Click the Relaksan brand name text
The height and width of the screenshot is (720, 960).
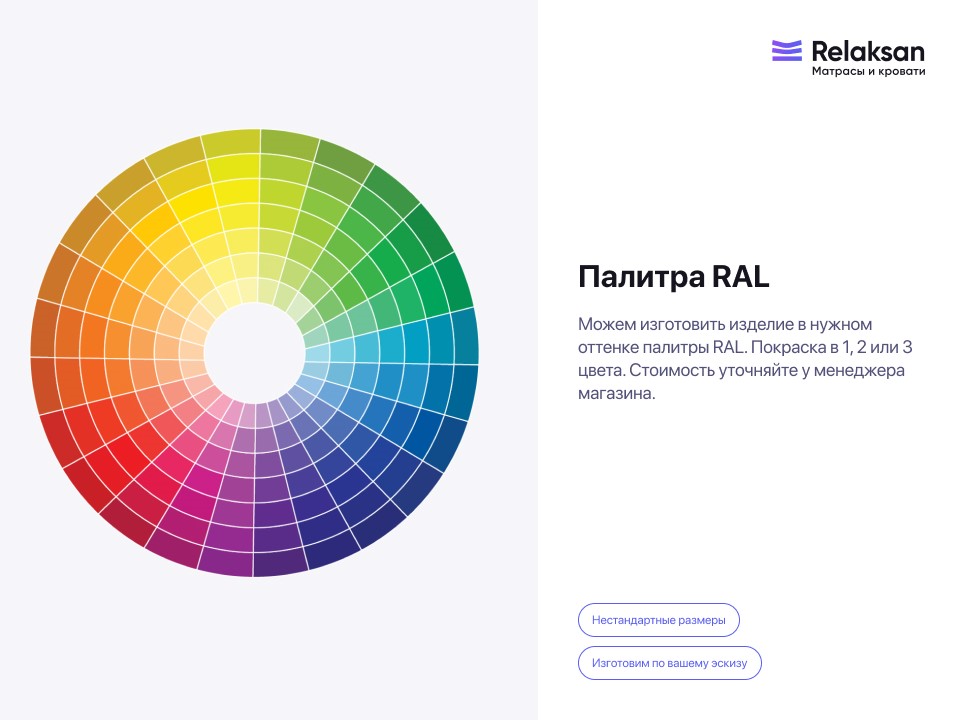click(868, 51)
